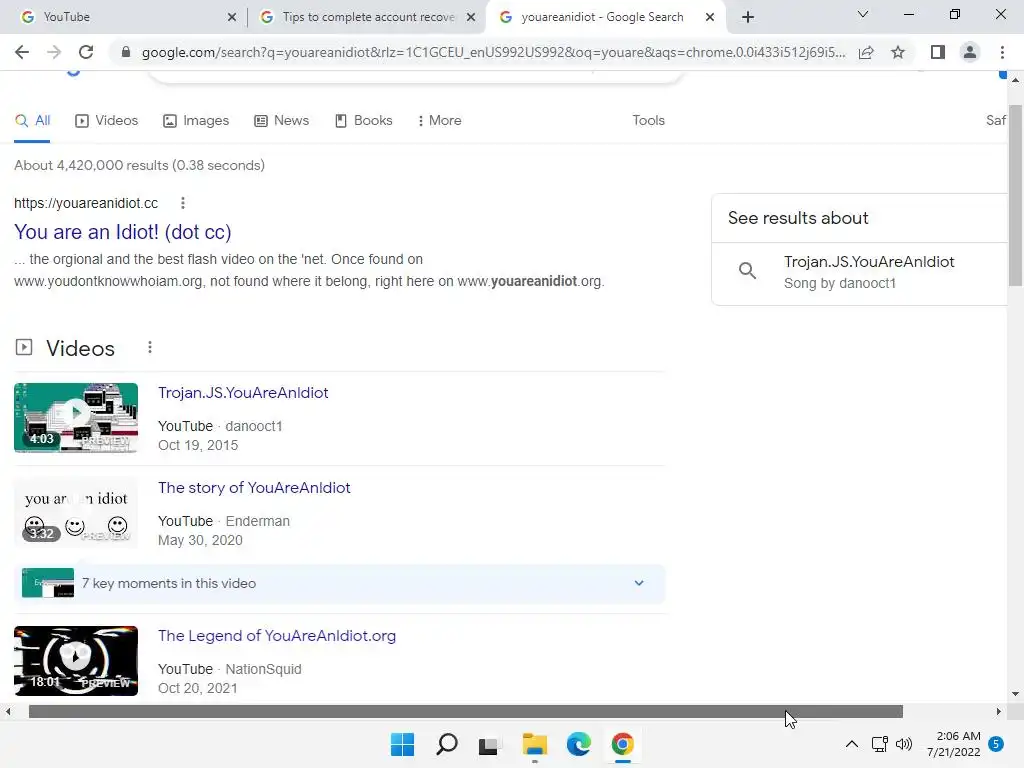The height and width of the screenshot is (768, 1024).
Task: Play The story of YouAreAnIdiot thumbnail
Action: pyautogui.click(x=76, y=513)
